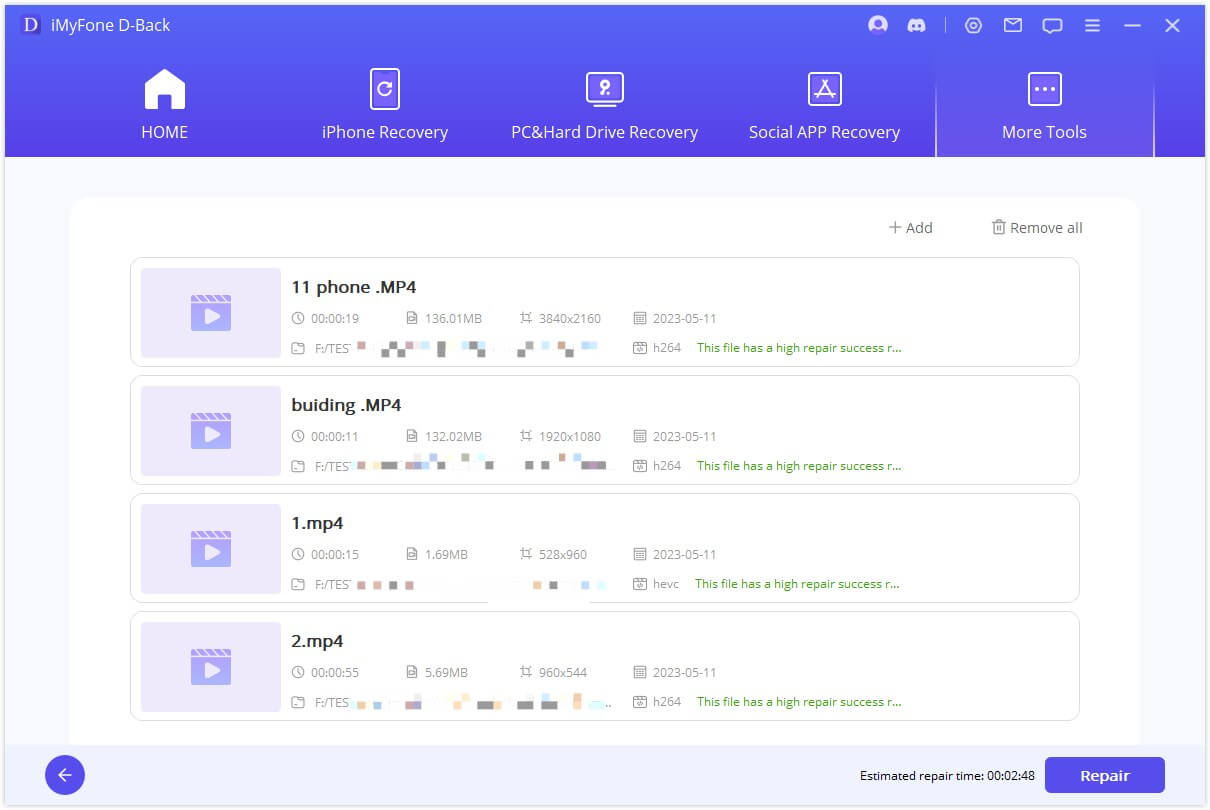Screen dimensions: 1210x810
Task: Click the file name buiding .MP4
Action: [x=346, y=405]
